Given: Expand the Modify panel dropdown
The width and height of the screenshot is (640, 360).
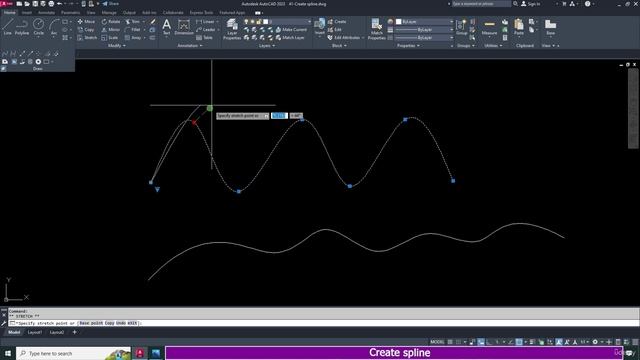Looking at the screenshot, I should coord(116,46).
